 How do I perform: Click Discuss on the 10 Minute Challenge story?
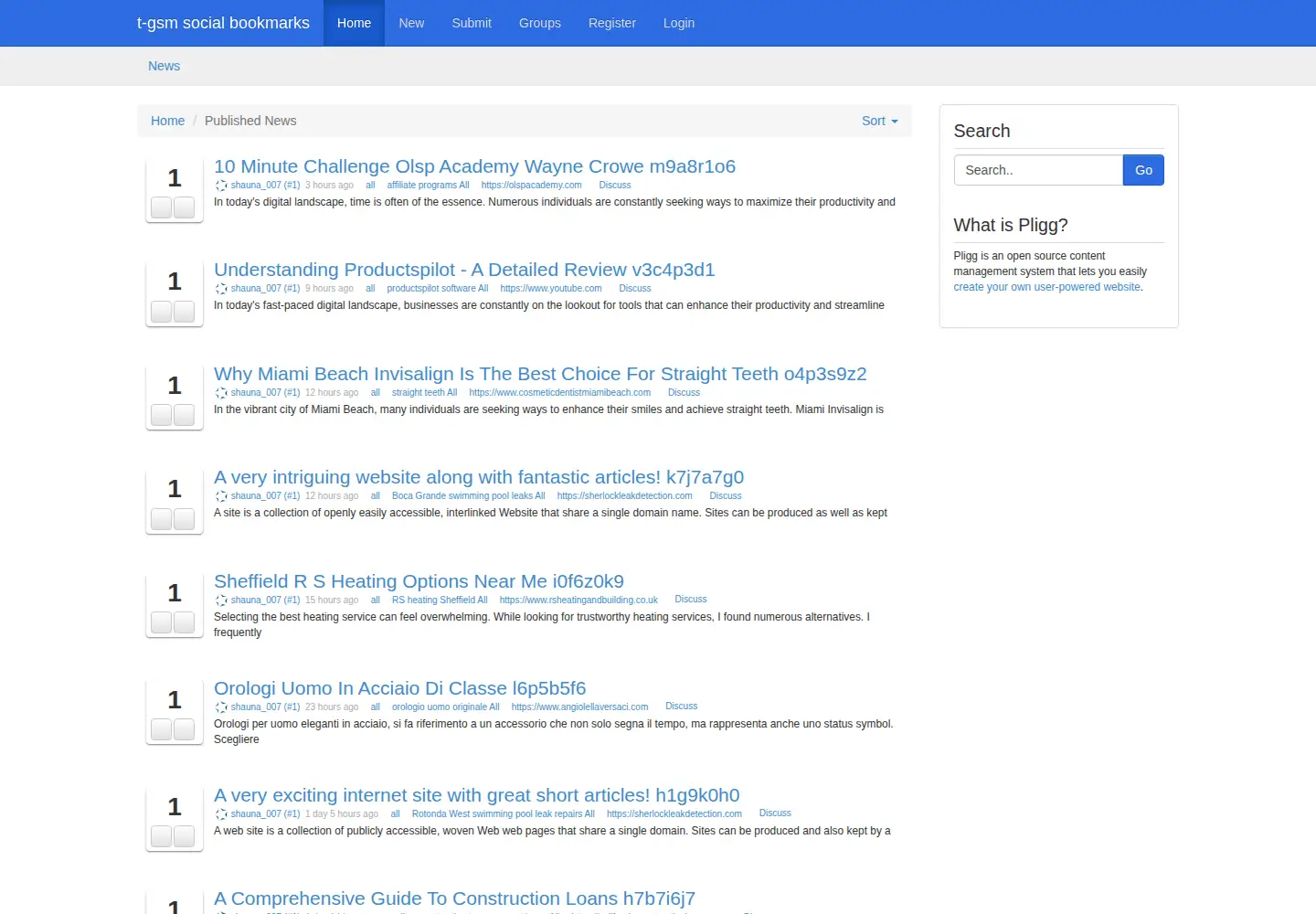point(615,185)
